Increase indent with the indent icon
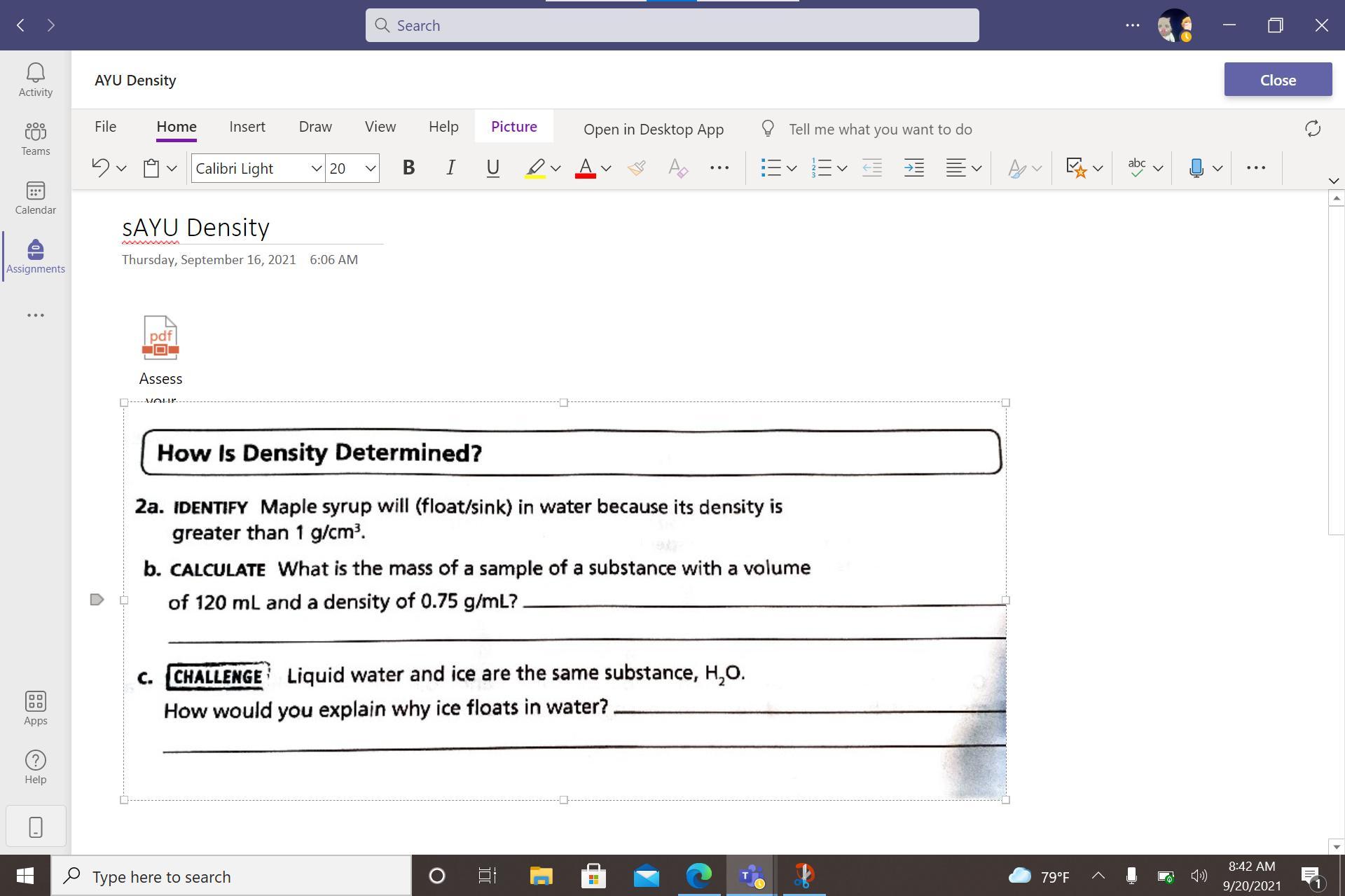 913,168
